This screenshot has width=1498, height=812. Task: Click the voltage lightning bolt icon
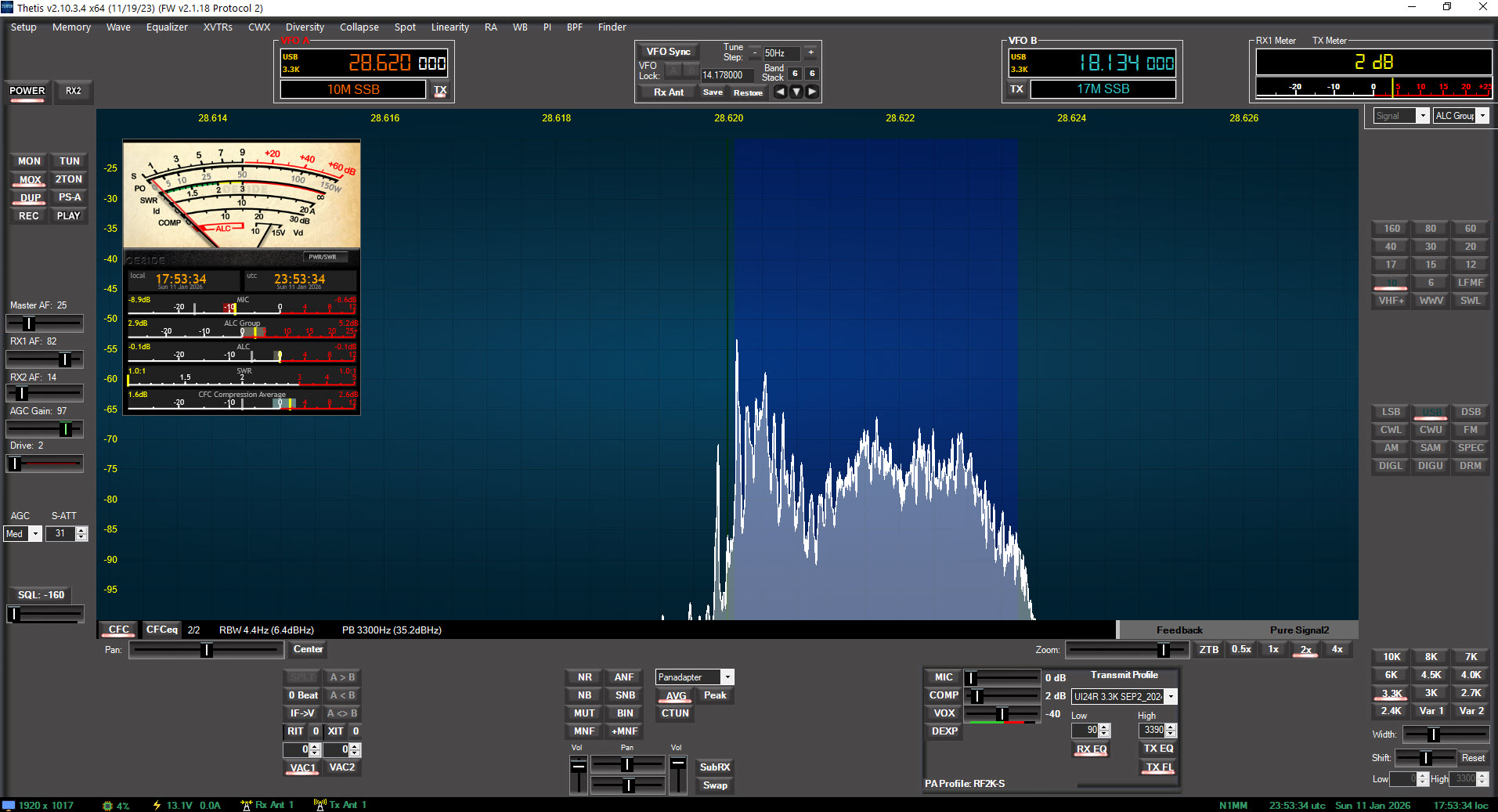(x=157, y=805)
